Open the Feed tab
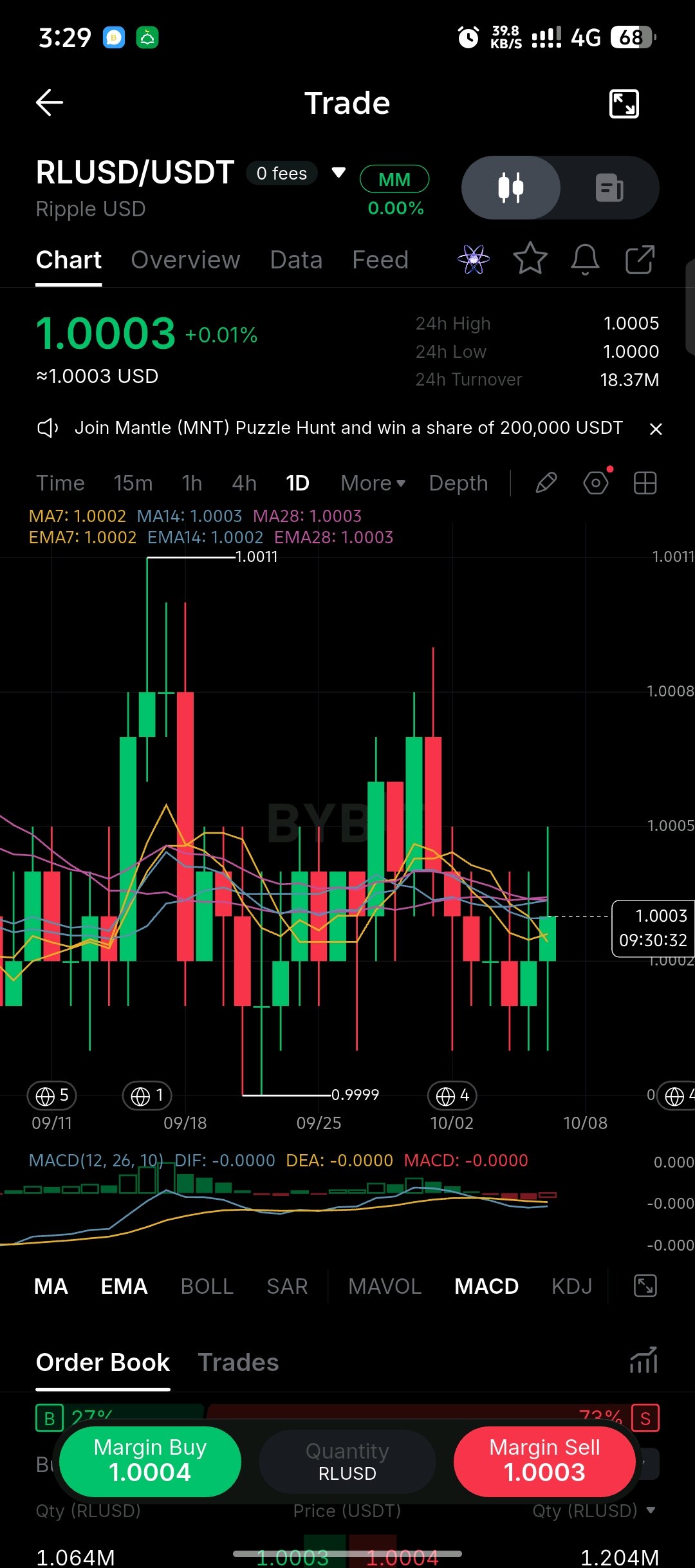695x1568 pixels. 380,260
